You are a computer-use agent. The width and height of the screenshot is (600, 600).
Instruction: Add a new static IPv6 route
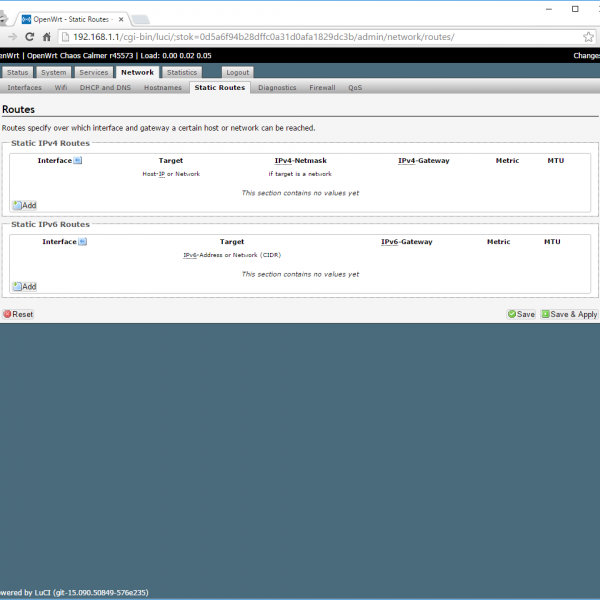24,286
